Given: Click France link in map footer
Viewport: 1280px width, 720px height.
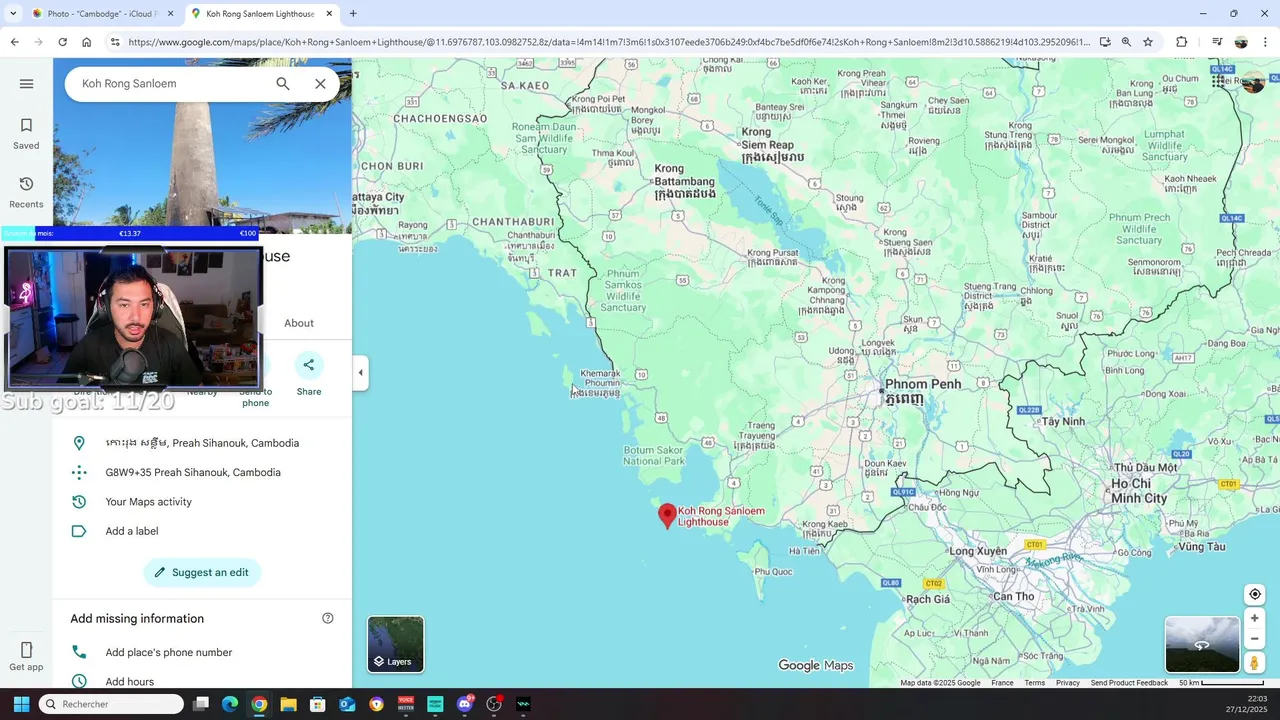Looking at the screenshot, I should point(1002,683).
